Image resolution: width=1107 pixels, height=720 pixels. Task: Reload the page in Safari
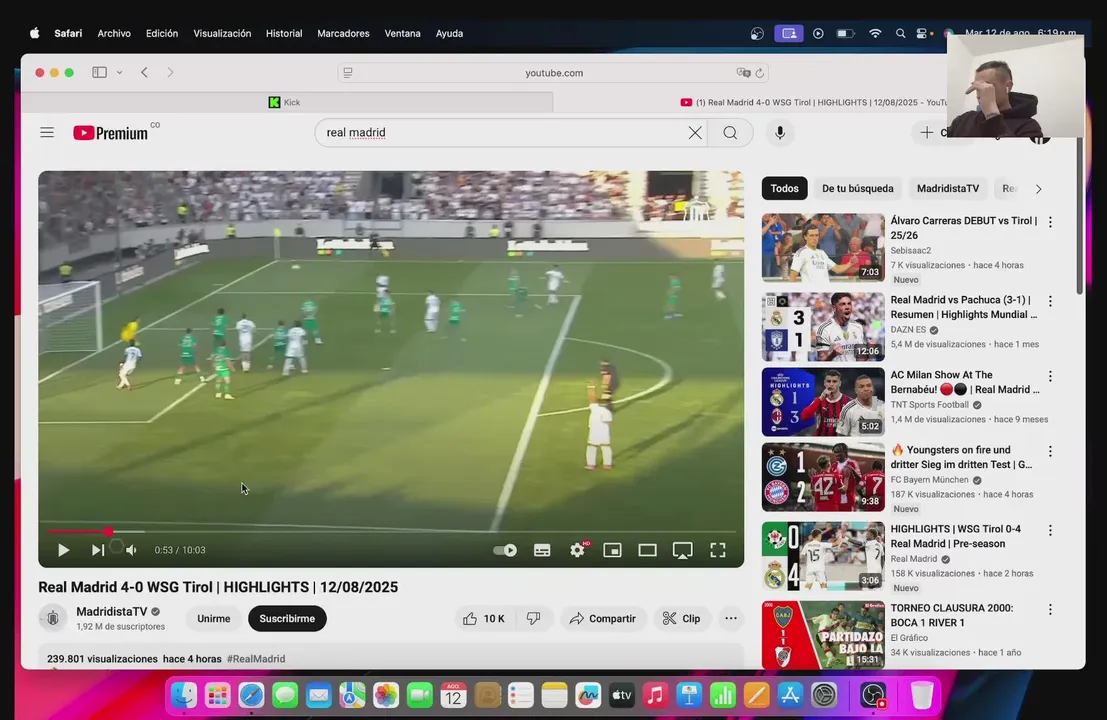[760, 73]
